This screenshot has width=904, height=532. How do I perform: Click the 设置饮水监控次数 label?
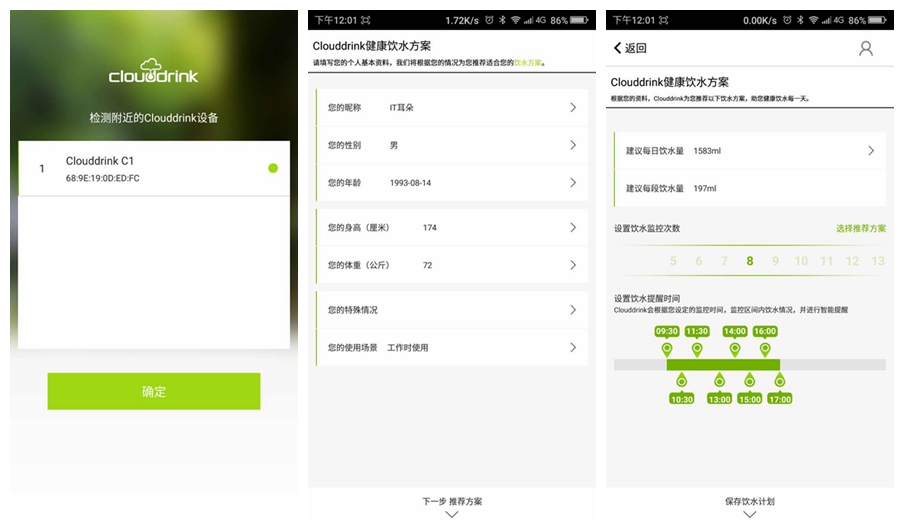coord(647,228)
